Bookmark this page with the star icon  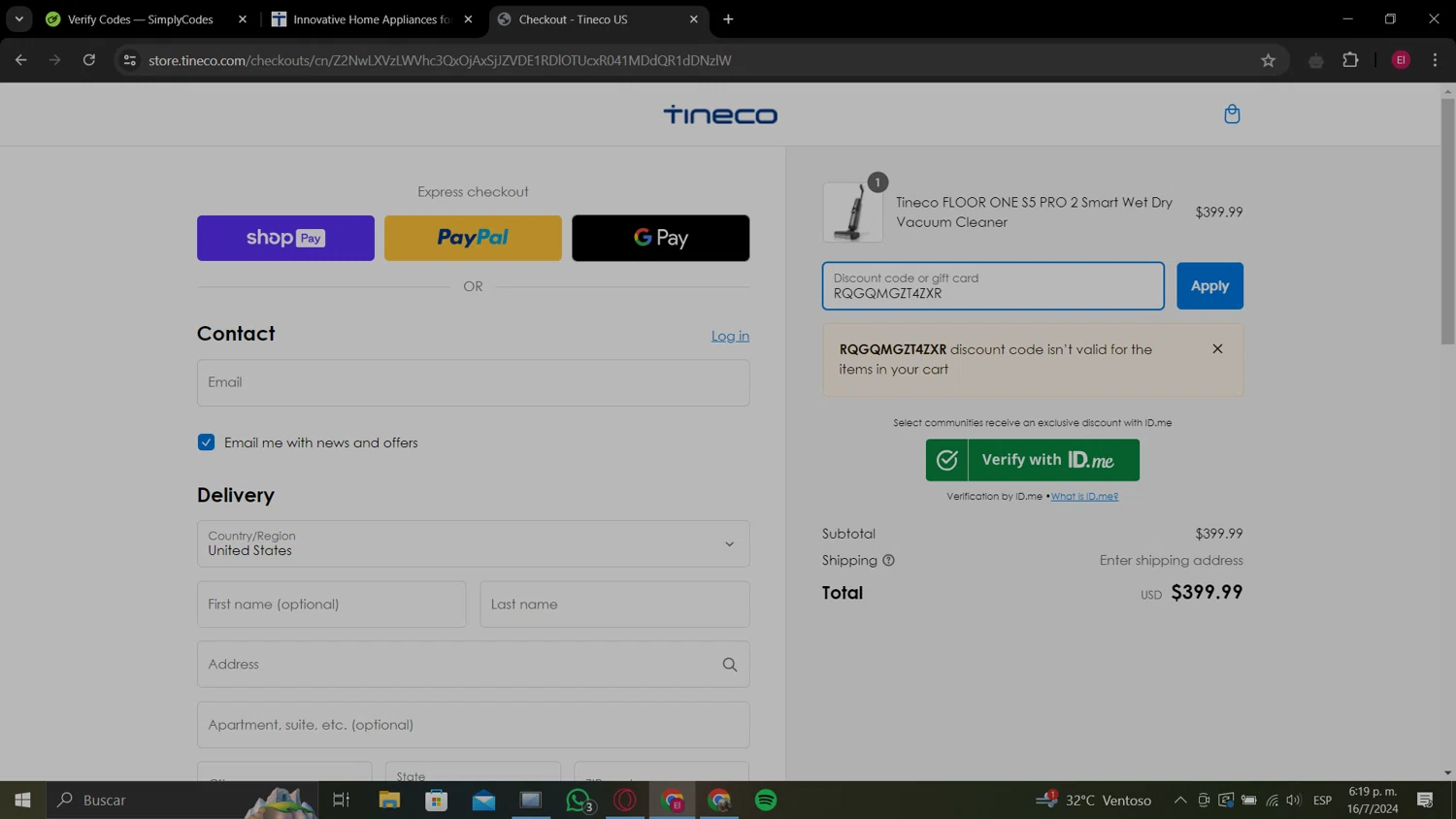pos(1268,60)
